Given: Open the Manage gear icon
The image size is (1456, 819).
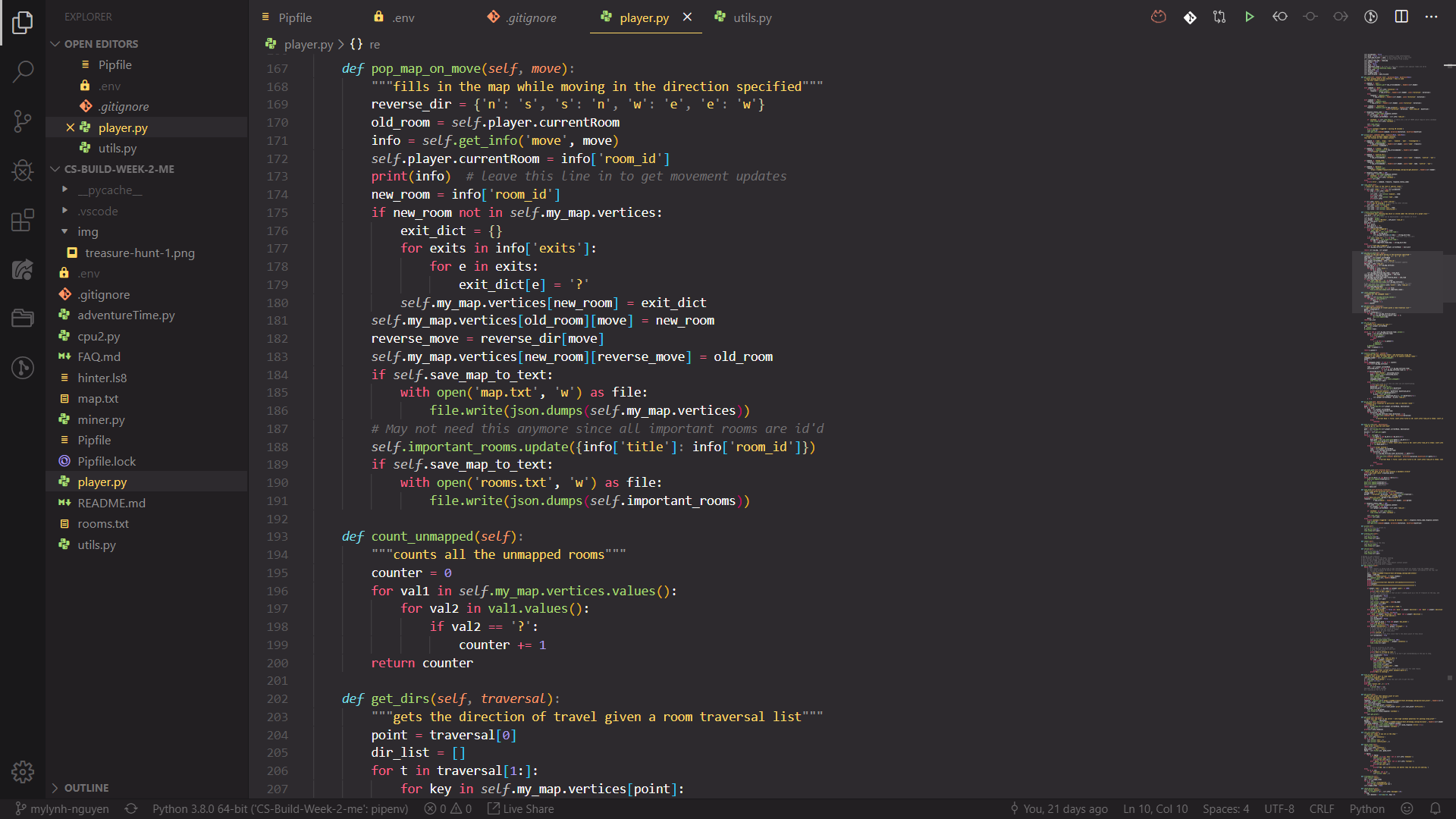Looking at the screenshot, I should pos(23,772).
